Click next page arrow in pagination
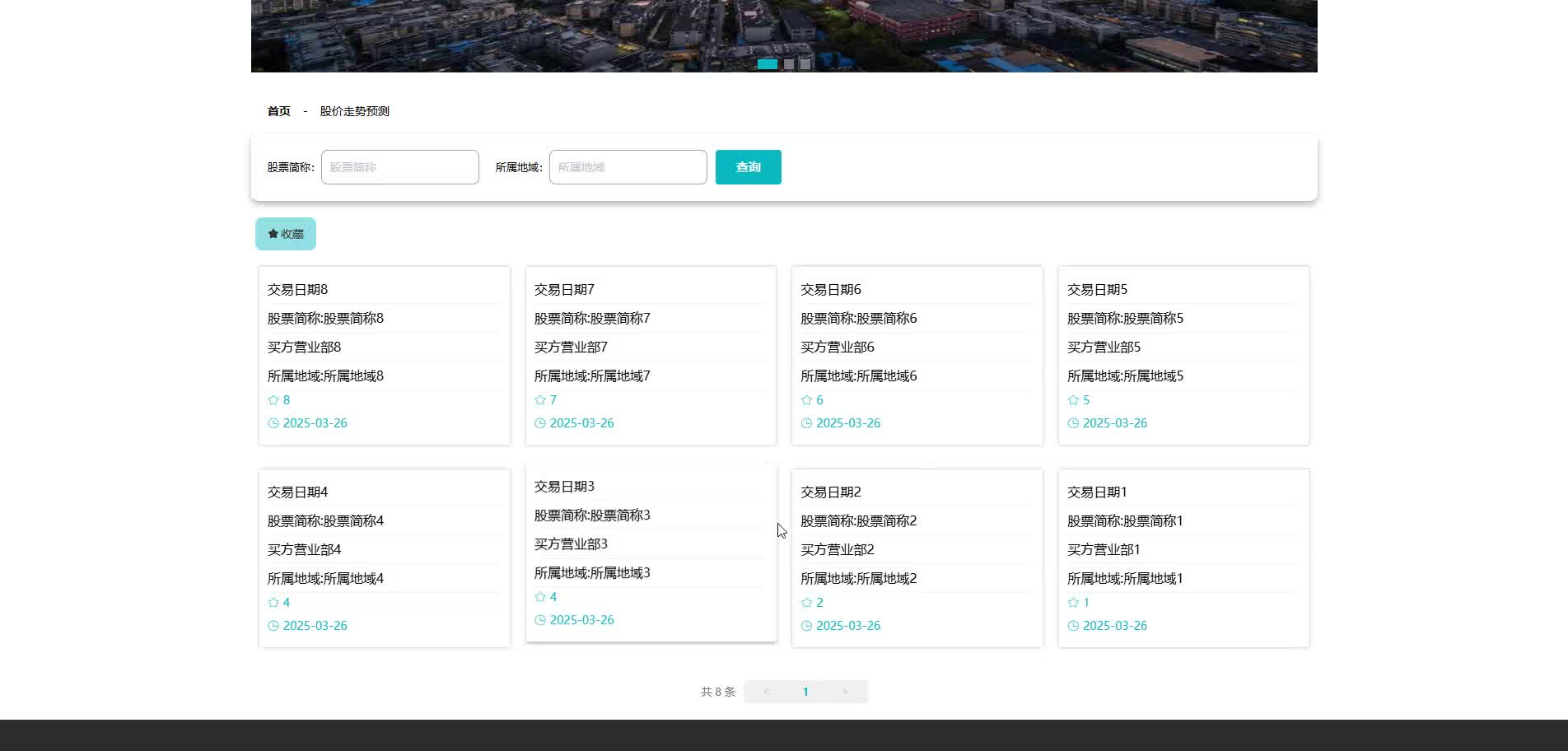1568x751 pixels. [x=845, y=692]
